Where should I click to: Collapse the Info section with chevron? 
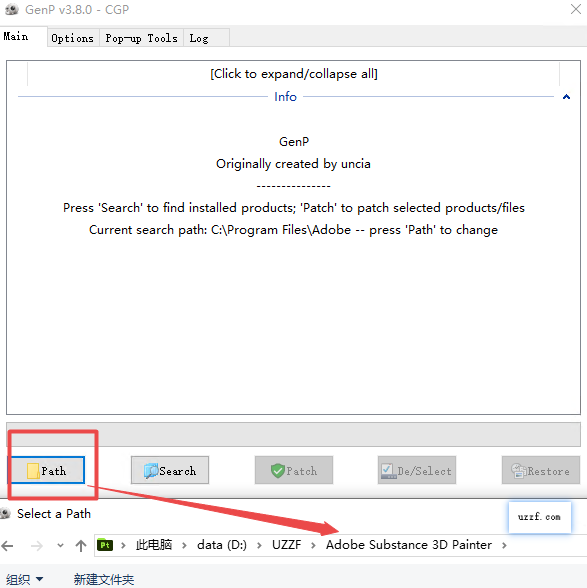click(x=566, y=97)
